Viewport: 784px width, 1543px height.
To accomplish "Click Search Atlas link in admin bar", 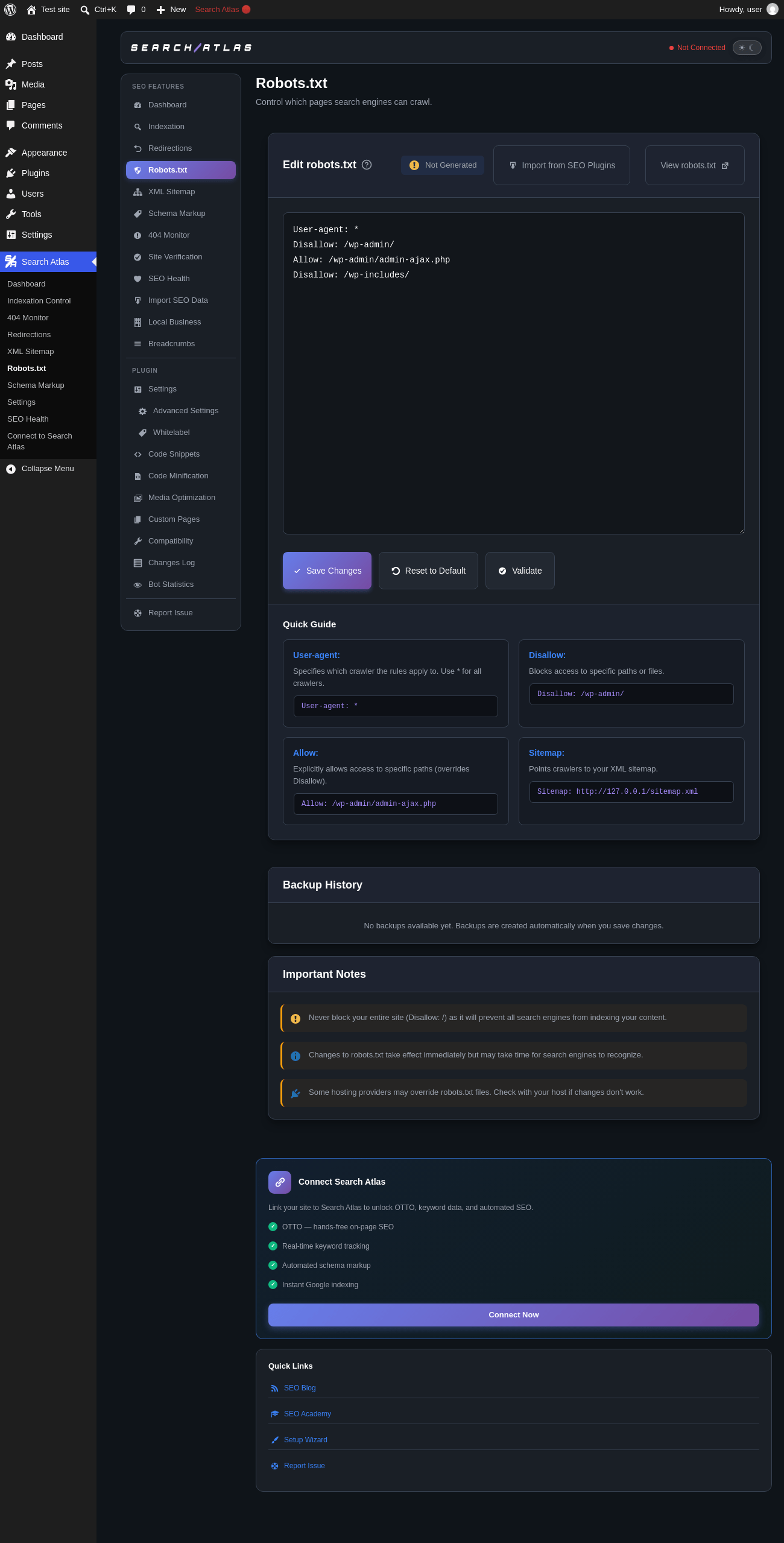I will [x=223, y=10].
